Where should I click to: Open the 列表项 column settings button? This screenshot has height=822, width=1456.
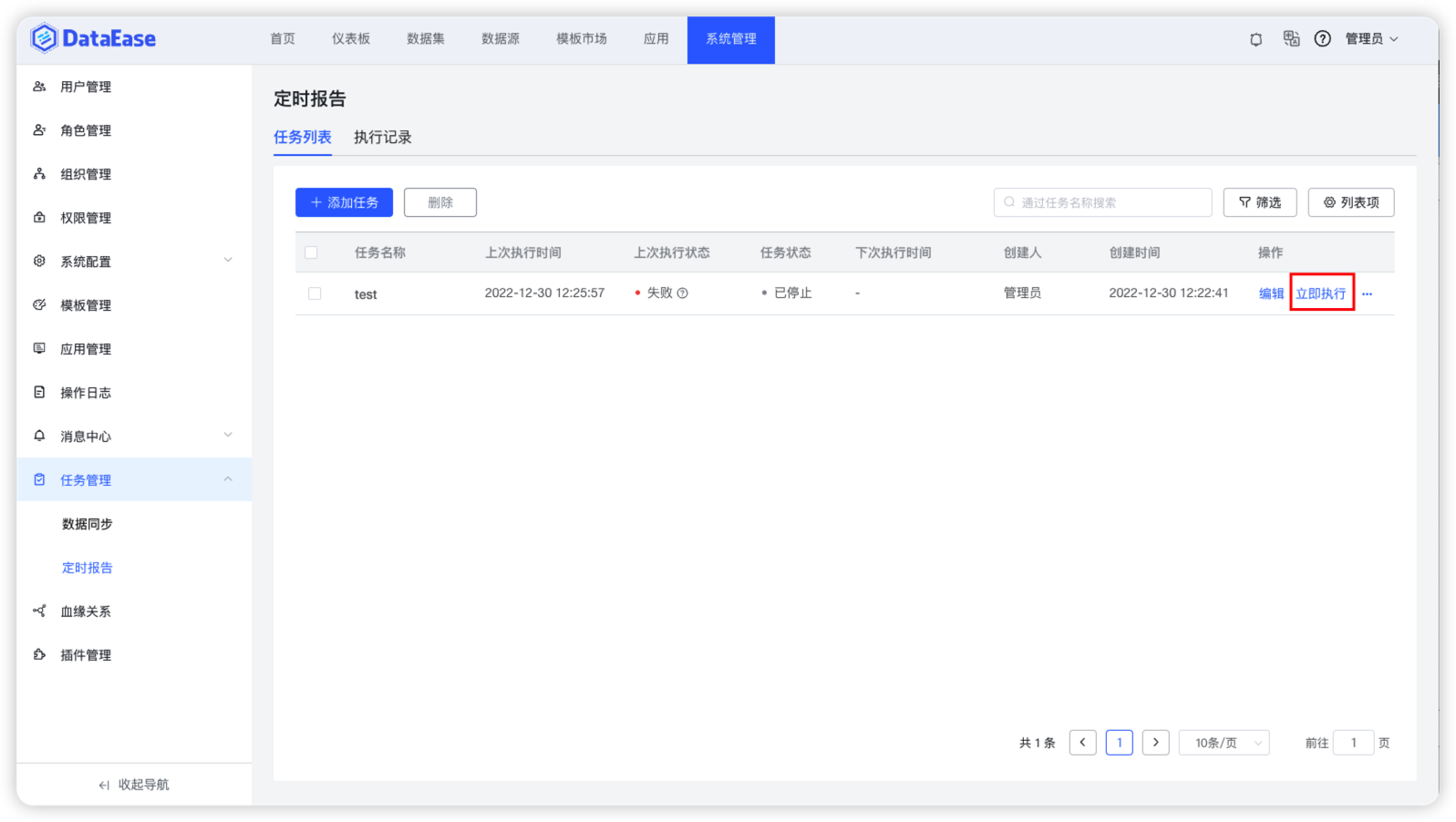pos(1351,202)
